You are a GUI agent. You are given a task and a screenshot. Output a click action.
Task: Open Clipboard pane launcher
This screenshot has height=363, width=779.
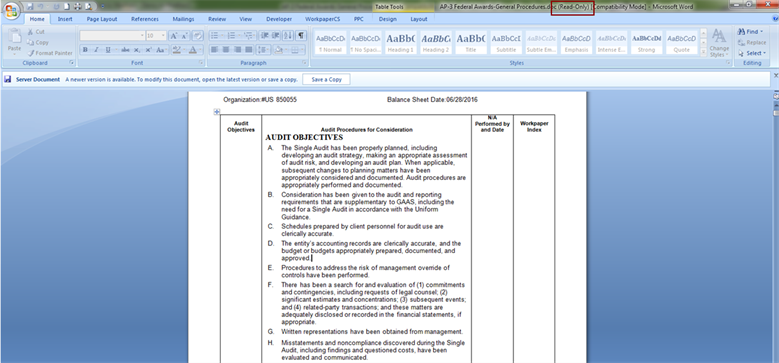(72, 63)
